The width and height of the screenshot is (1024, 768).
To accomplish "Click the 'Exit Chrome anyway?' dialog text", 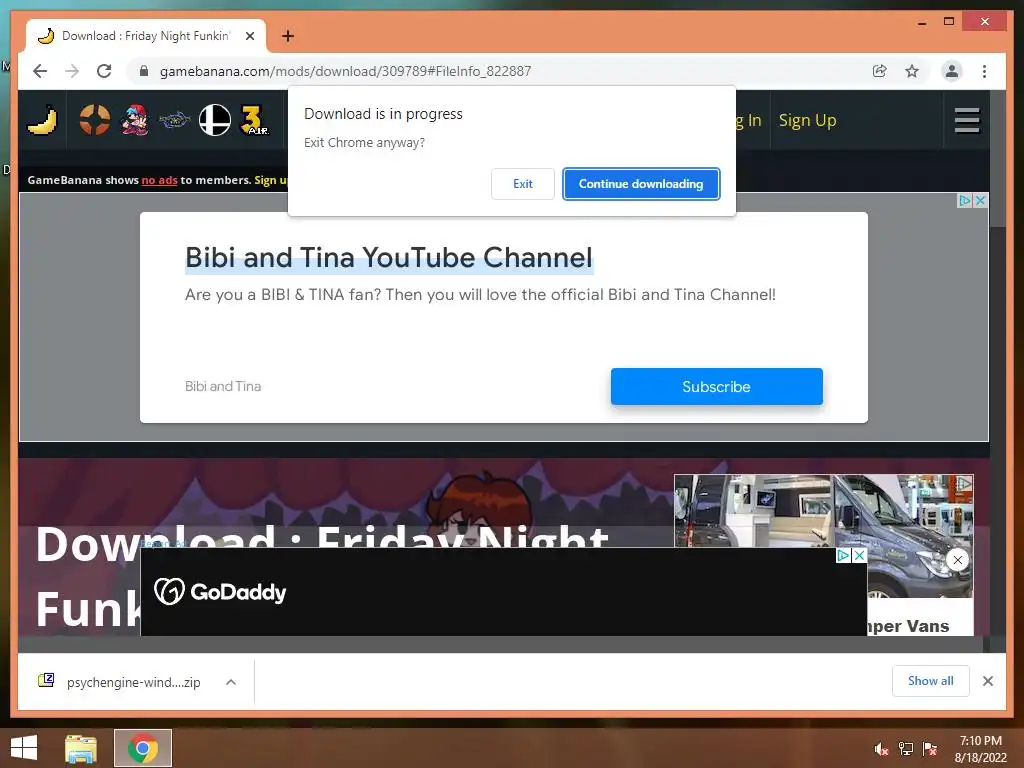I will point(364,142).
